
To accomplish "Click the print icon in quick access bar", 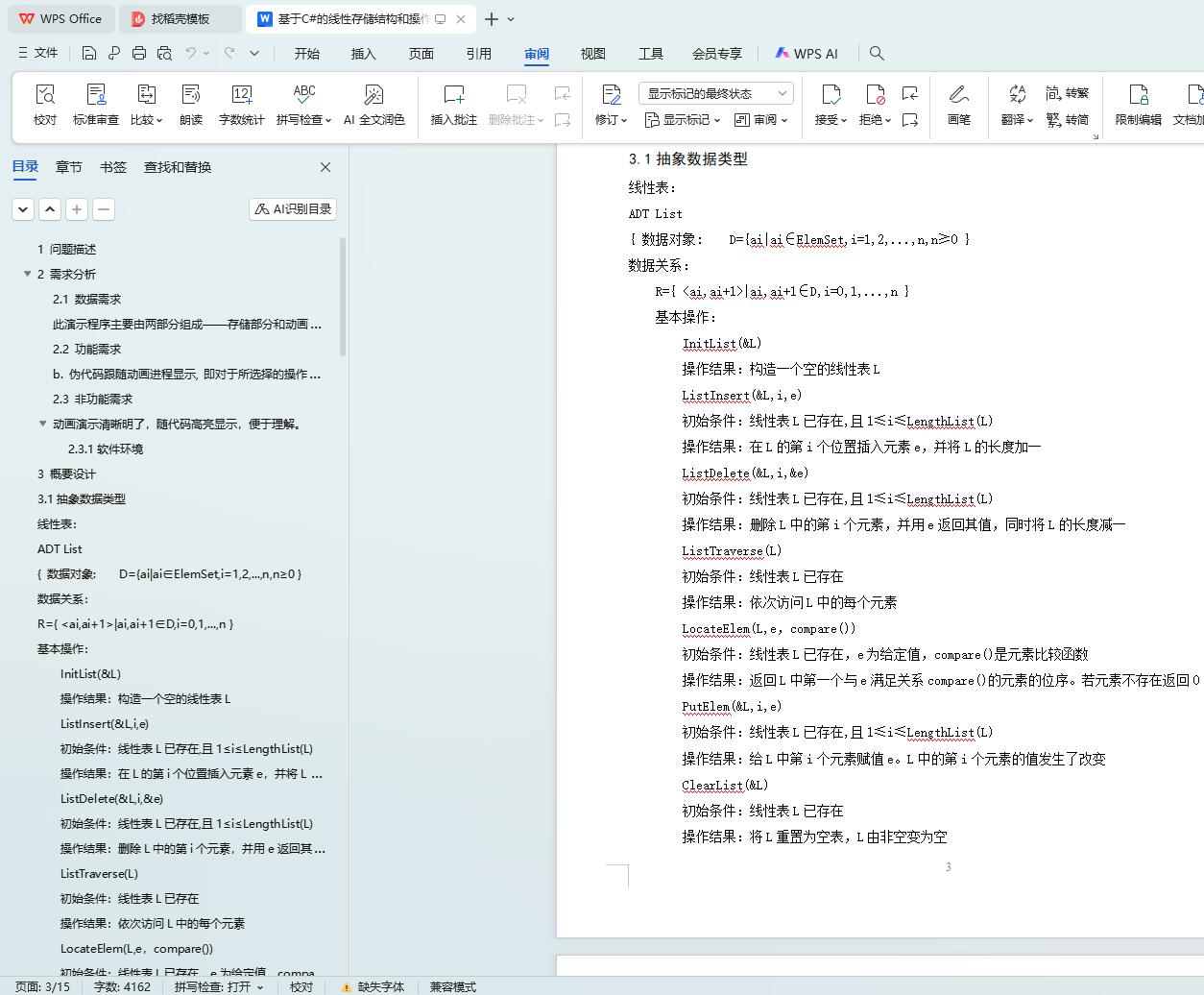I will [139, 53].
